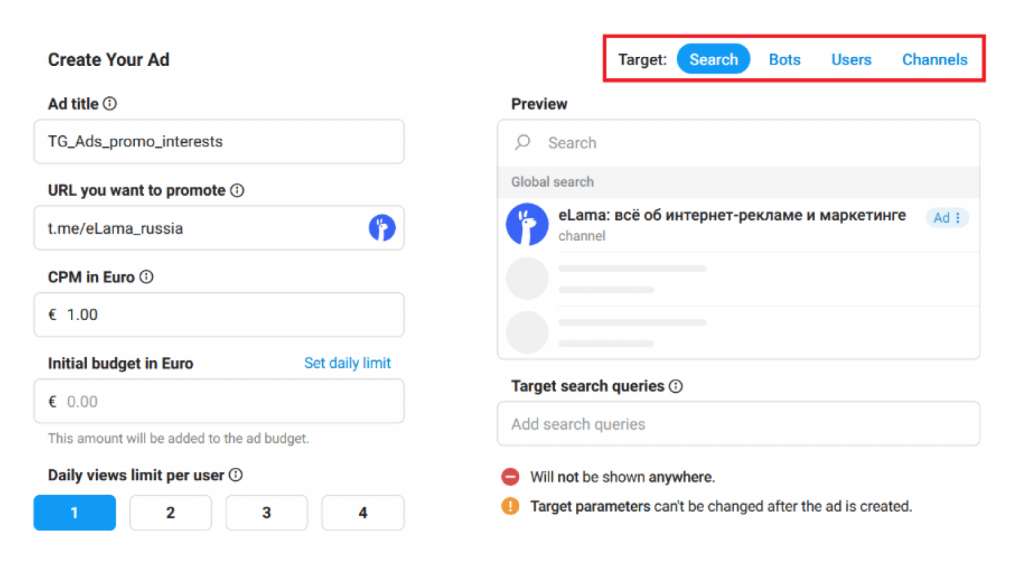
Task: Click the eLama llama icon in URL field
Action: 382,228
